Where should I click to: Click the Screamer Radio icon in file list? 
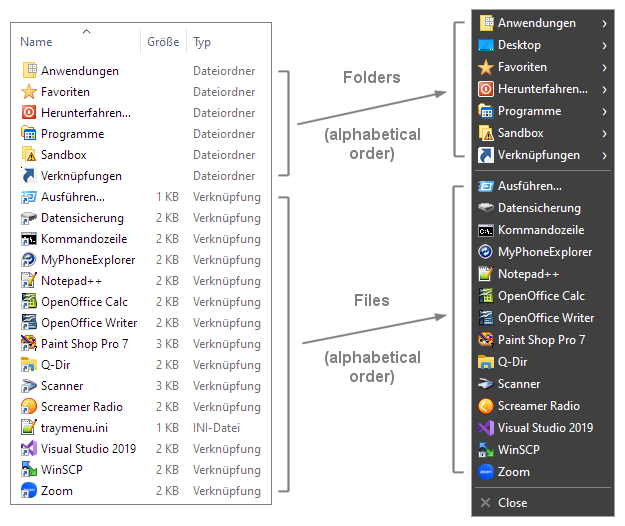(x=29, y=406)
